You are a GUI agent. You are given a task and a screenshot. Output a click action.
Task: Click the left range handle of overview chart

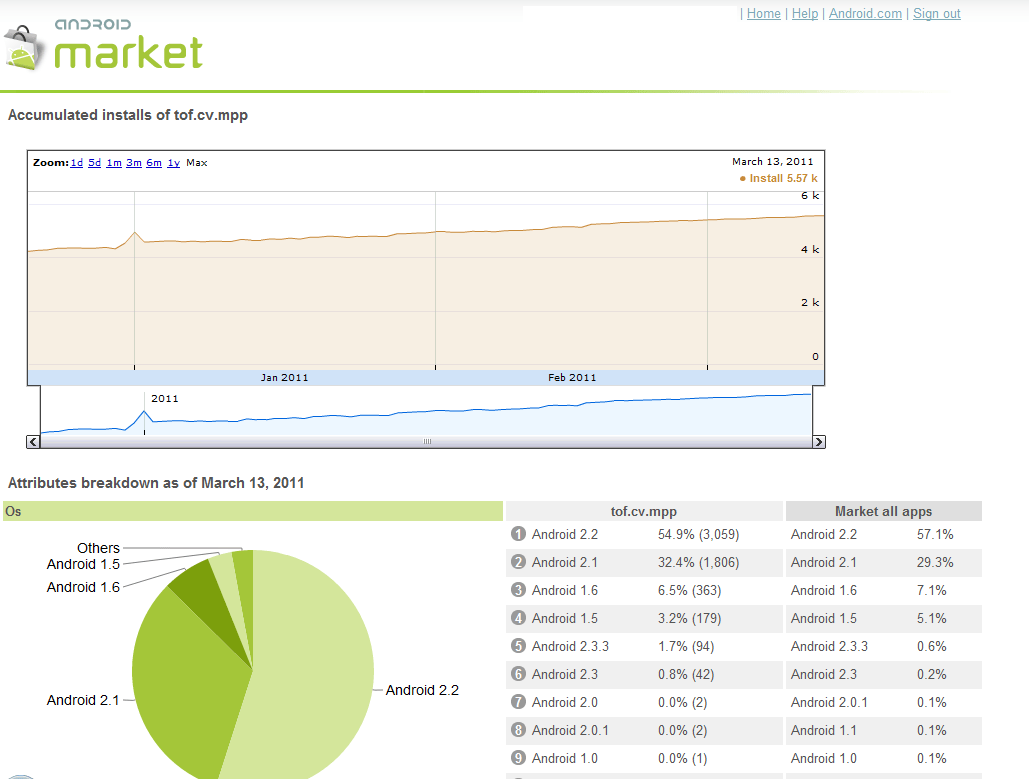[x=41, y=411]
